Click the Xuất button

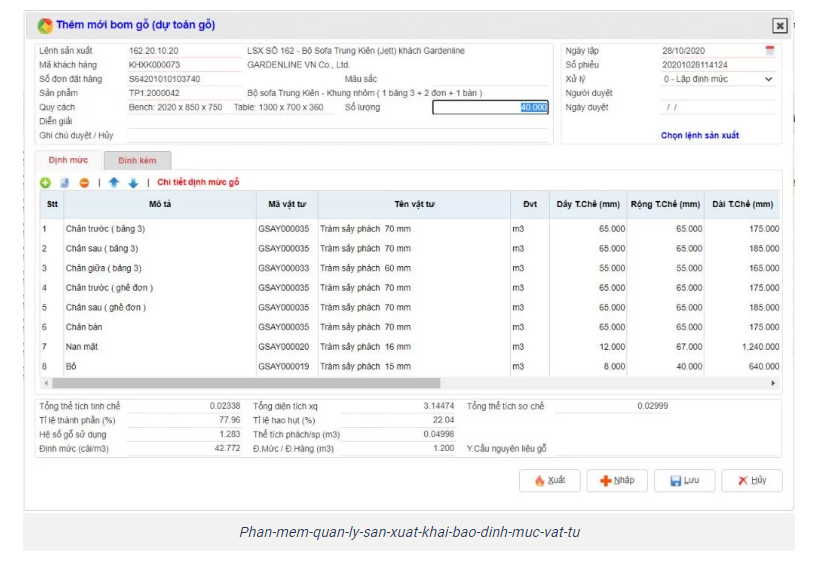(550, 481)
